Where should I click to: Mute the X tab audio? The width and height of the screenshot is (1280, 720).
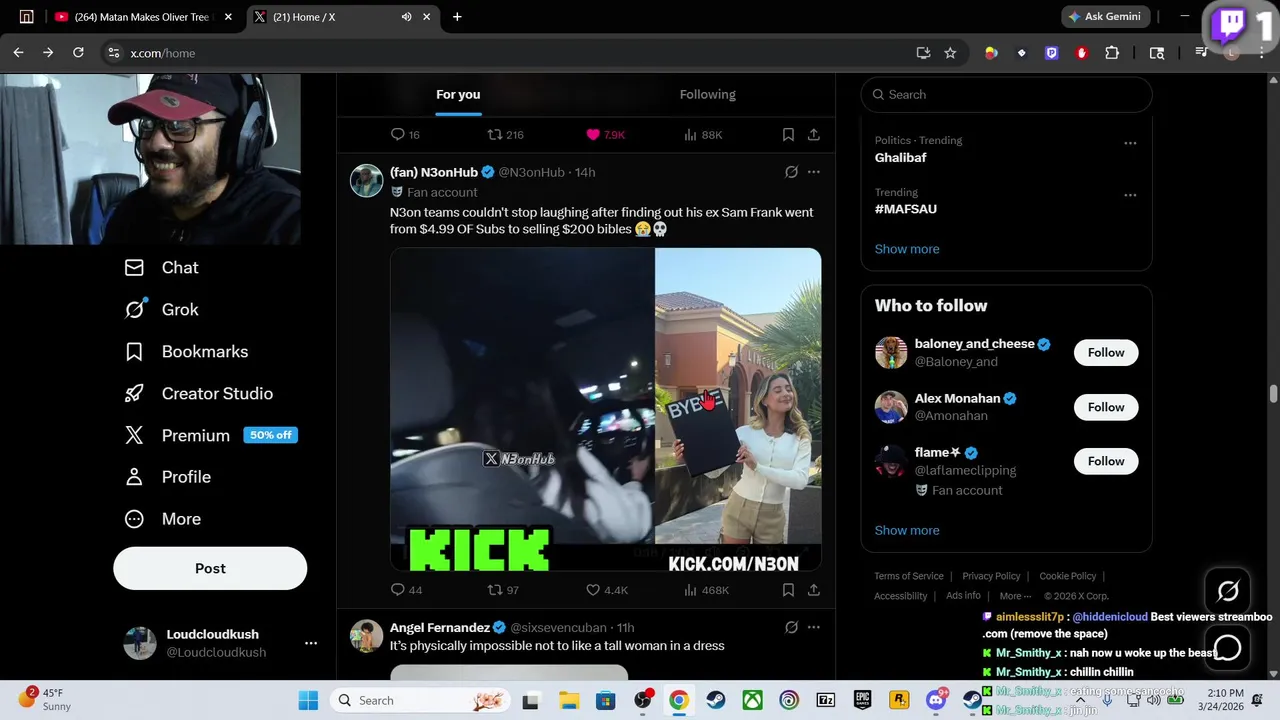tap(406, 17)
